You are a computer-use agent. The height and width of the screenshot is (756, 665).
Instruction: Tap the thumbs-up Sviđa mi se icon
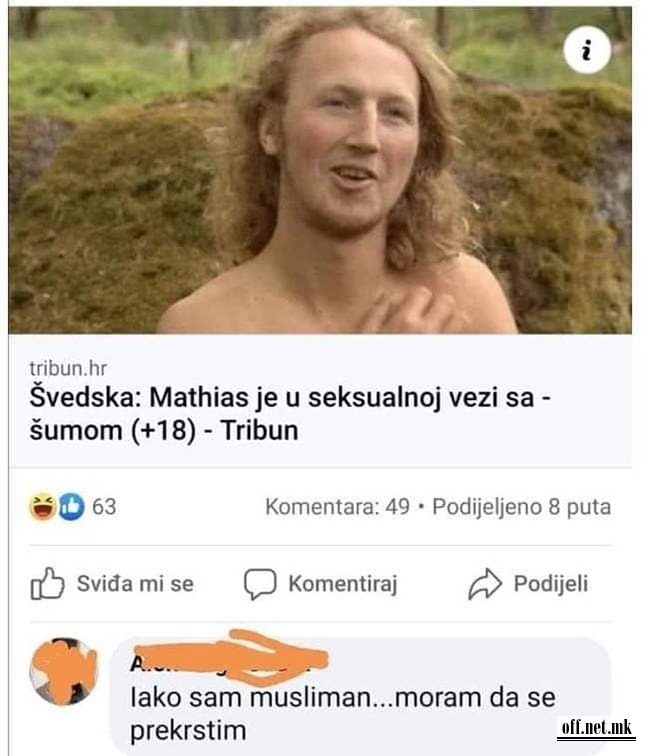(x=47, y=584)
